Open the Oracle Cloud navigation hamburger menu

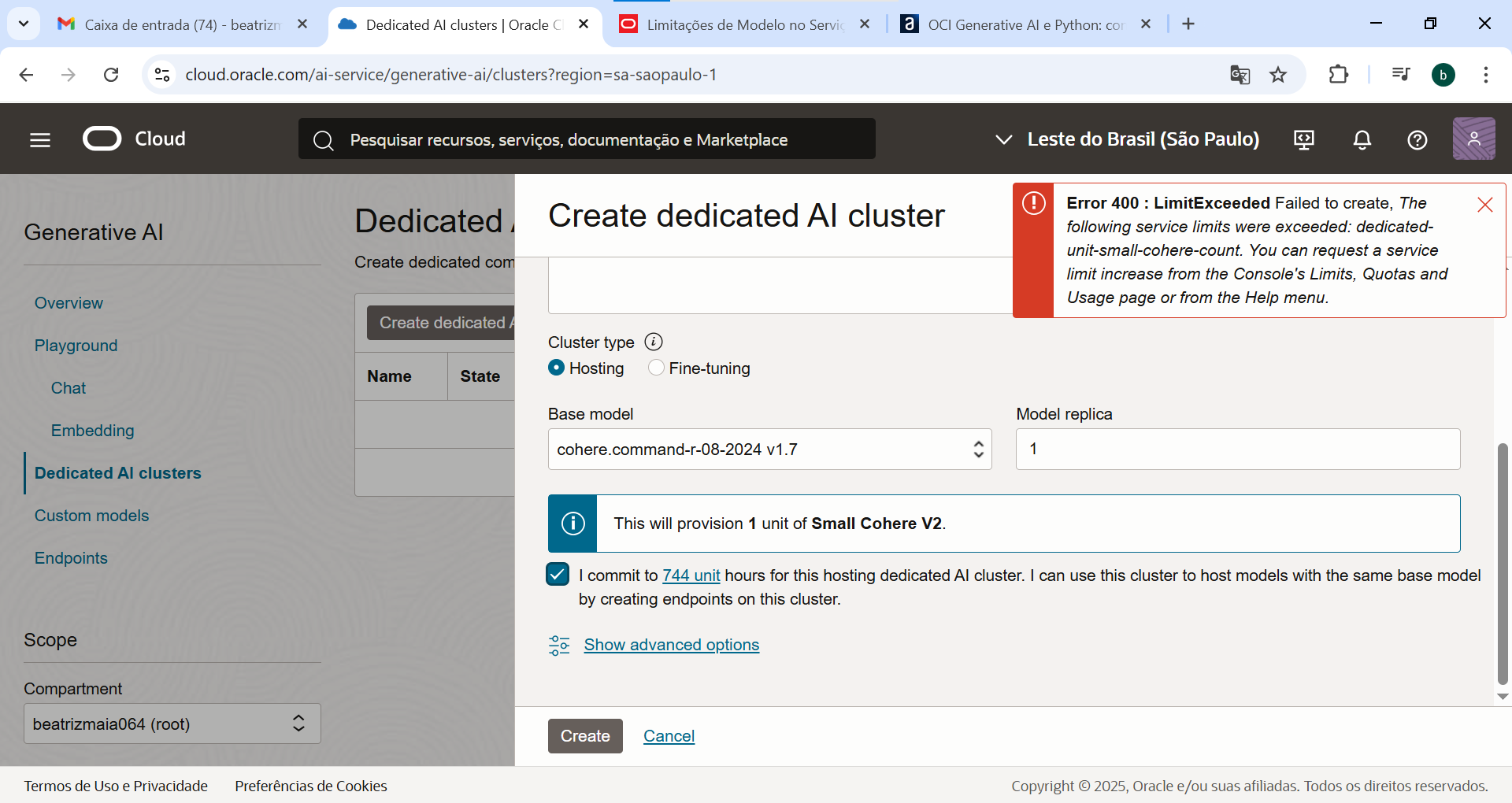40,139
